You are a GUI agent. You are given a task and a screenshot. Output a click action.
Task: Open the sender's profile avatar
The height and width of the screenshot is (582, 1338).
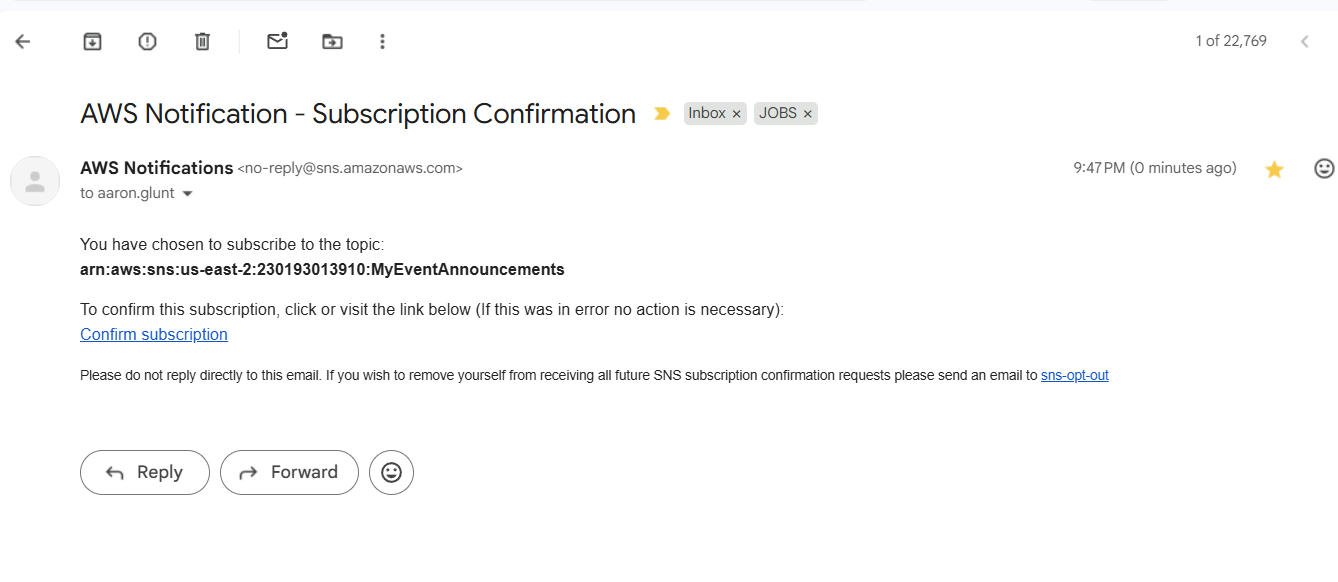pos(35,181)
